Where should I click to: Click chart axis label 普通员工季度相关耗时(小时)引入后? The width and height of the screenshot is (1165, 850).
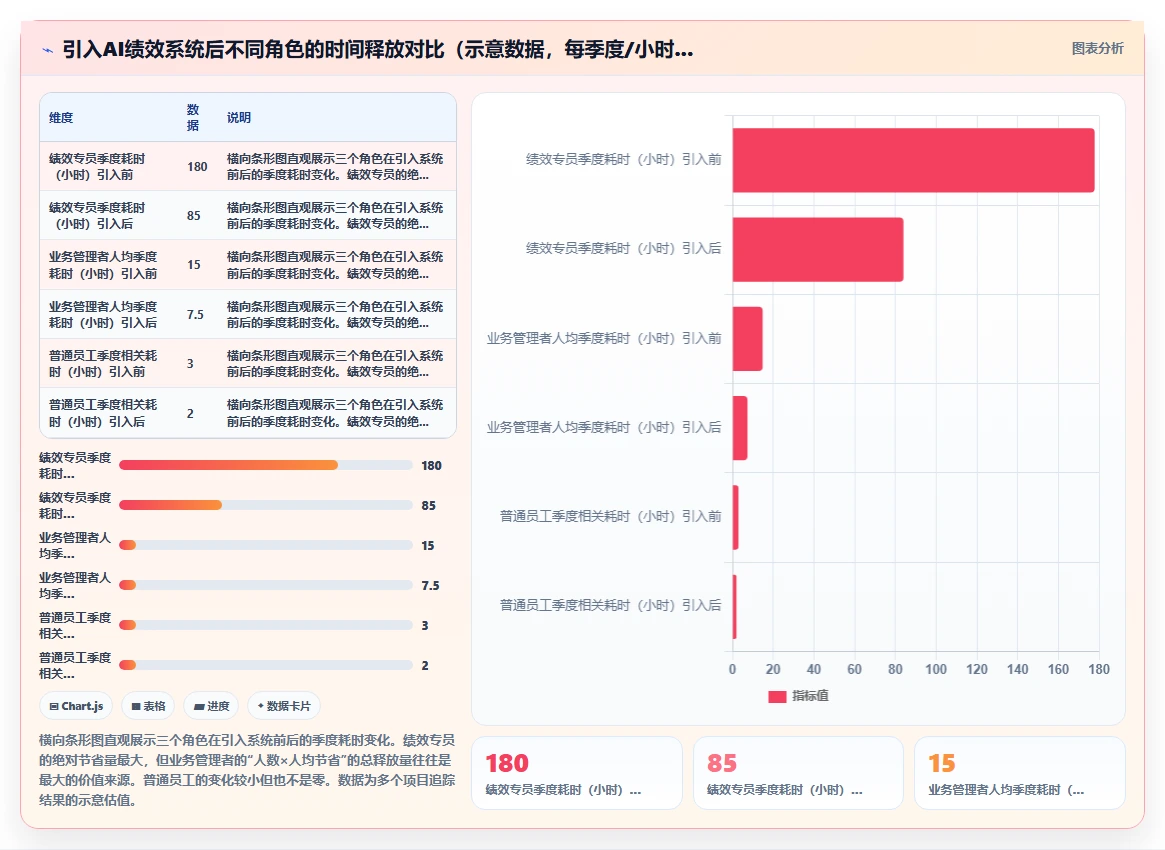coord(610,606)
